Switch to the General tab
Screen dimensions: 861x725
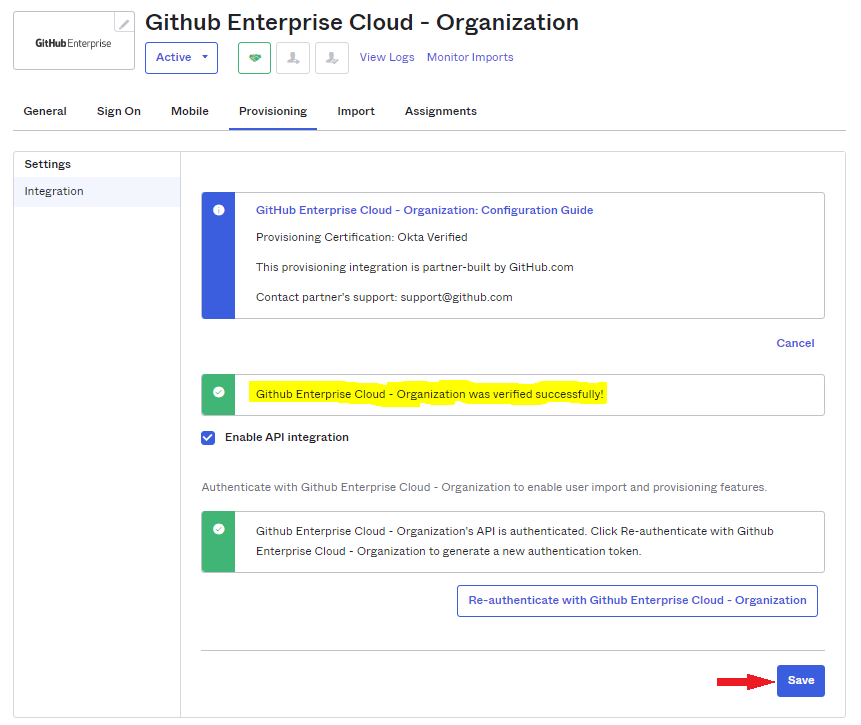(45, 111)
